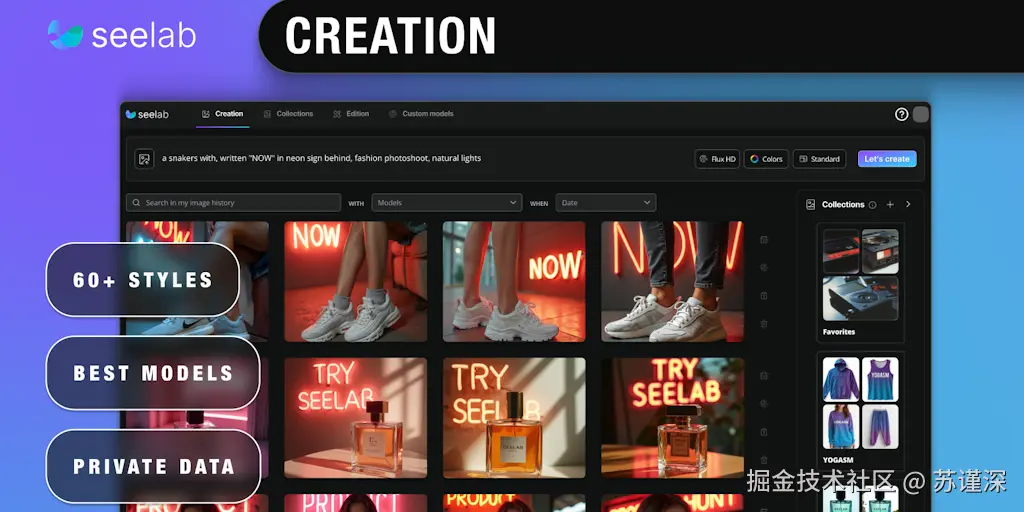Open the TRY SEELAB perfume image on white table
Viewport: 1024px width, 512px height.
(x=355, y=418)
